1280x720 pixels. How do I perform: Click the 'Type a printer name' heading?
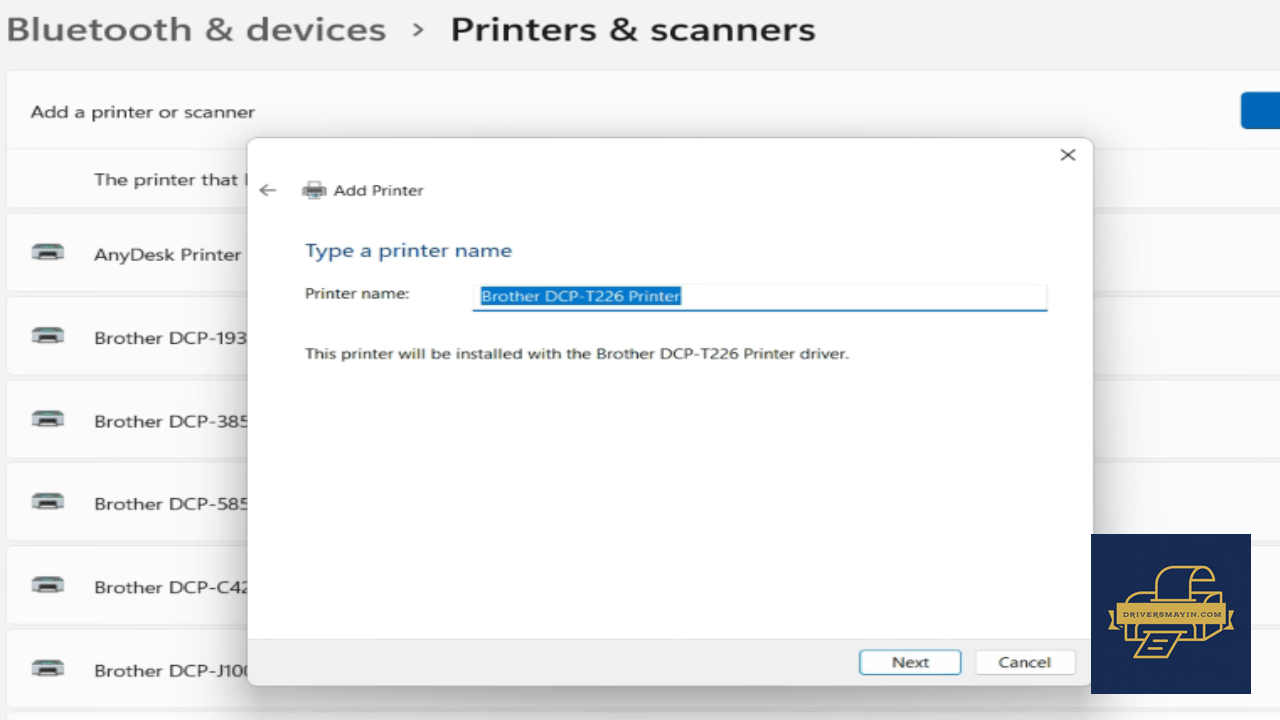pos(408,251)
